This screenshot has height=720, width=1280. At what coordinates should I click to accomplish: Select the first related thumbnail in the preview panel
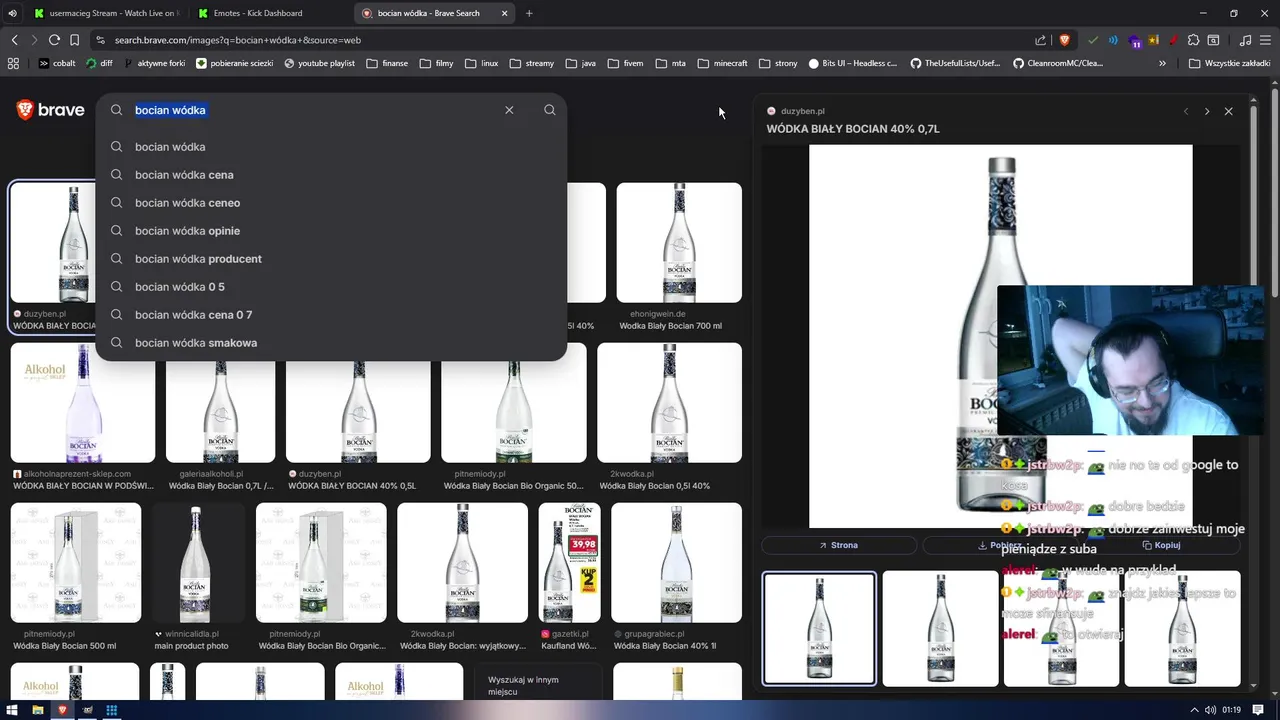tap(819, 628)
